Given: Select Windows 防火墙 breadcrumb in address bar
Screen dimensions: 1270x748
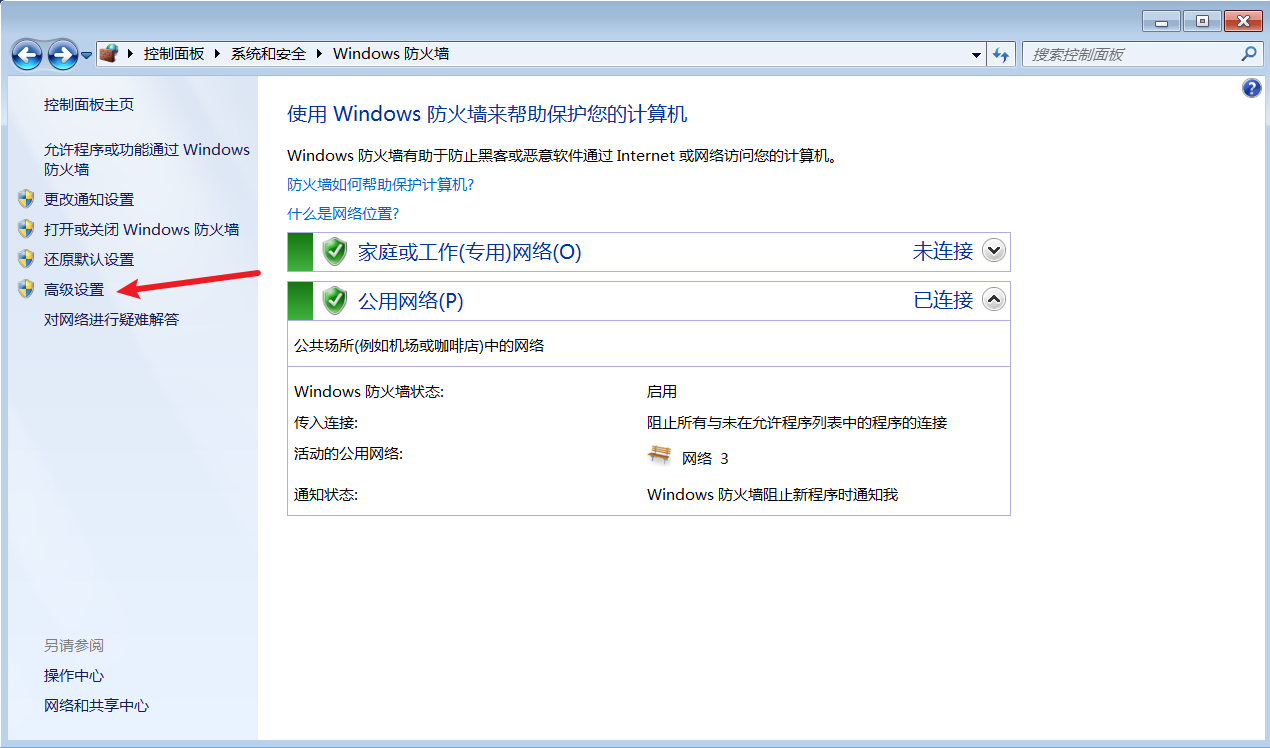Looking at the screenshot, I should (391, 54).
